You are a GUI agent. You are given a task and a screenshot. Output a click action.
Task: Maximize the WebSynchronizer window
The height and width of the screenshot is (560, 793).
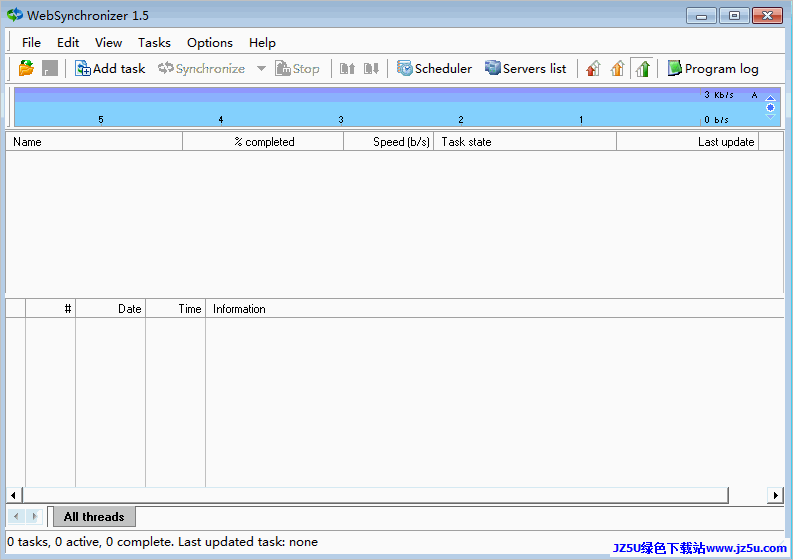click(x=734, y=16)
